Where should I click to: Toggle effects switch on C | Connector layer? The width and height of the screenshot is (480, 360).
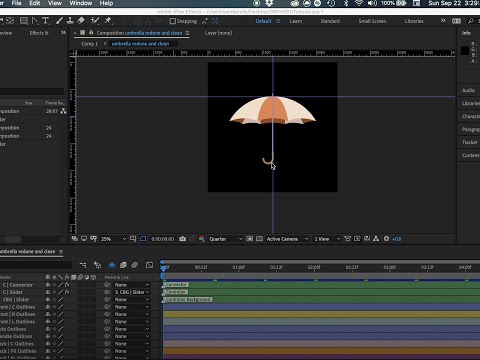67,285
